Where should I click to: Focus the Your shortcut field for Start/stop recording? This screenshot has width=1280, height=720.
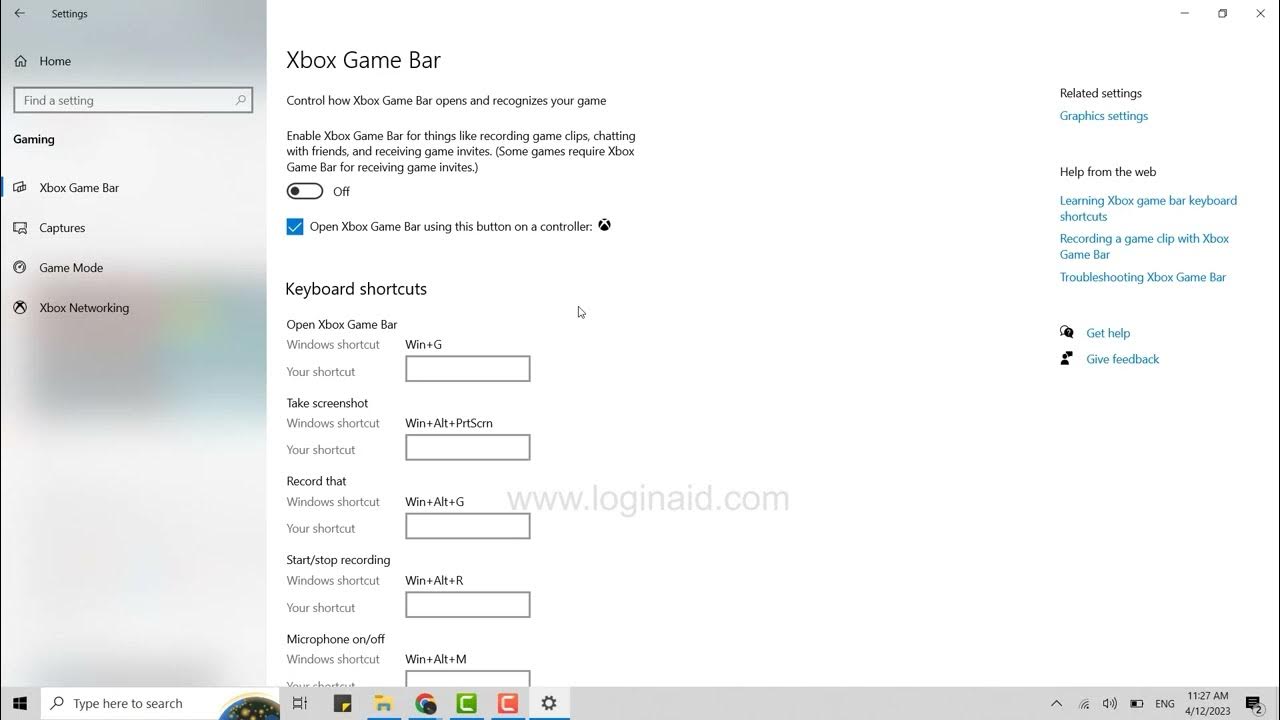pyautogui.click(x=467, y=605)
